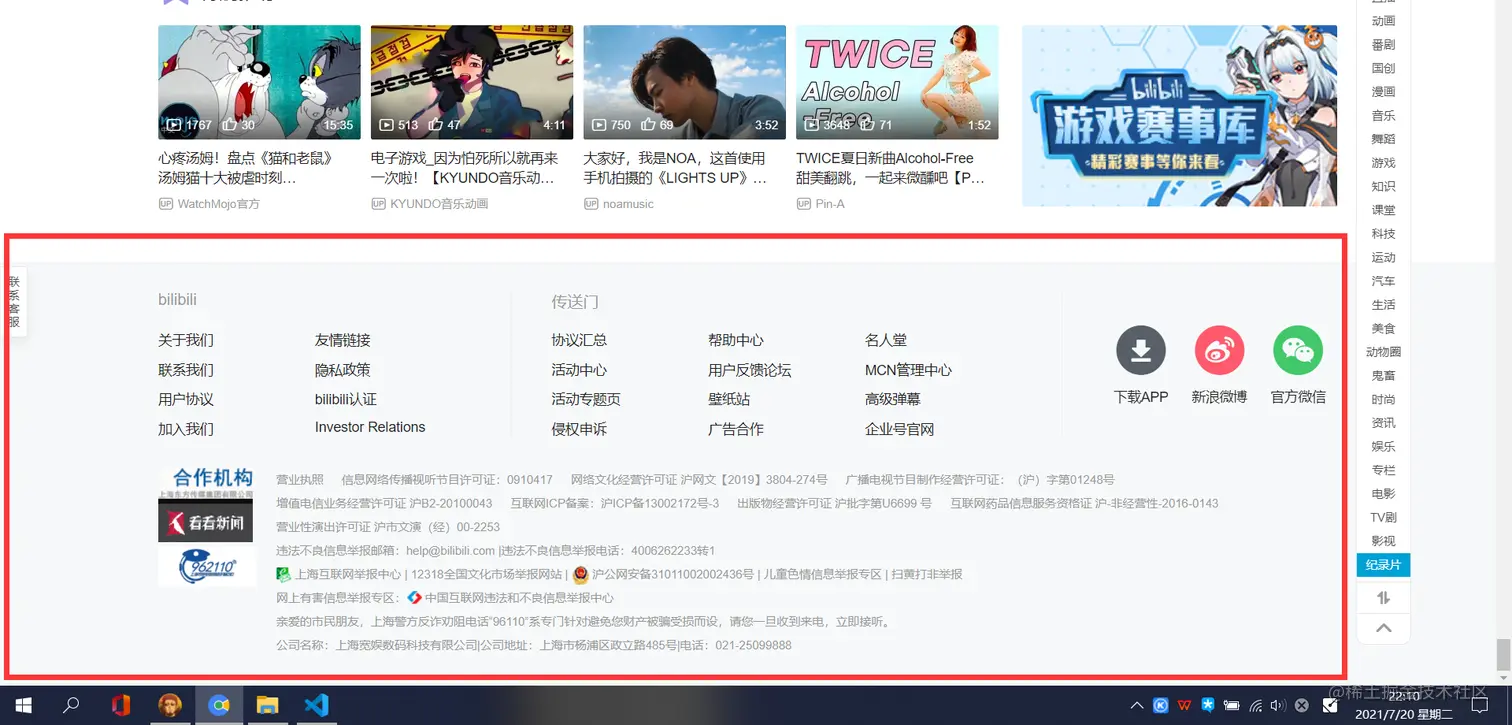1512x725 pixels.
Task: Click the 联系客服 side tab
Action: (14, 302)
